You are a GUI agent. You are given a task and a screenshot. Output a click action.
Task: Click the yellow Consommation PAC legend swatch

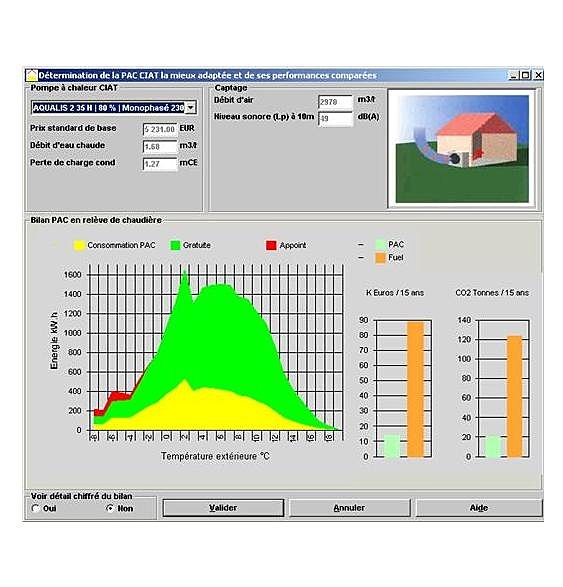(79, 246)
